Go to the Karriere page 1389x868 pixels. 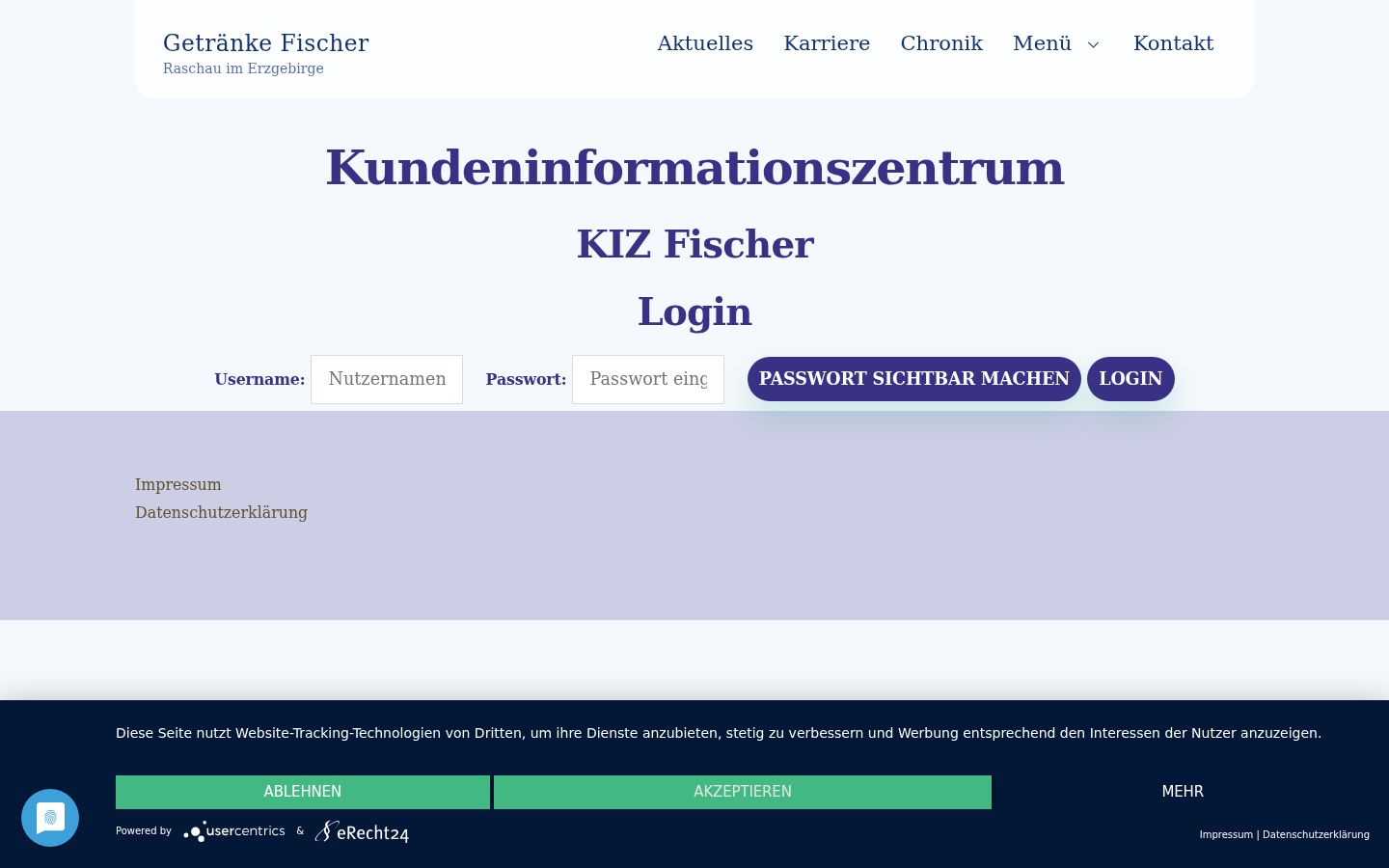click(x=827, y=43)
